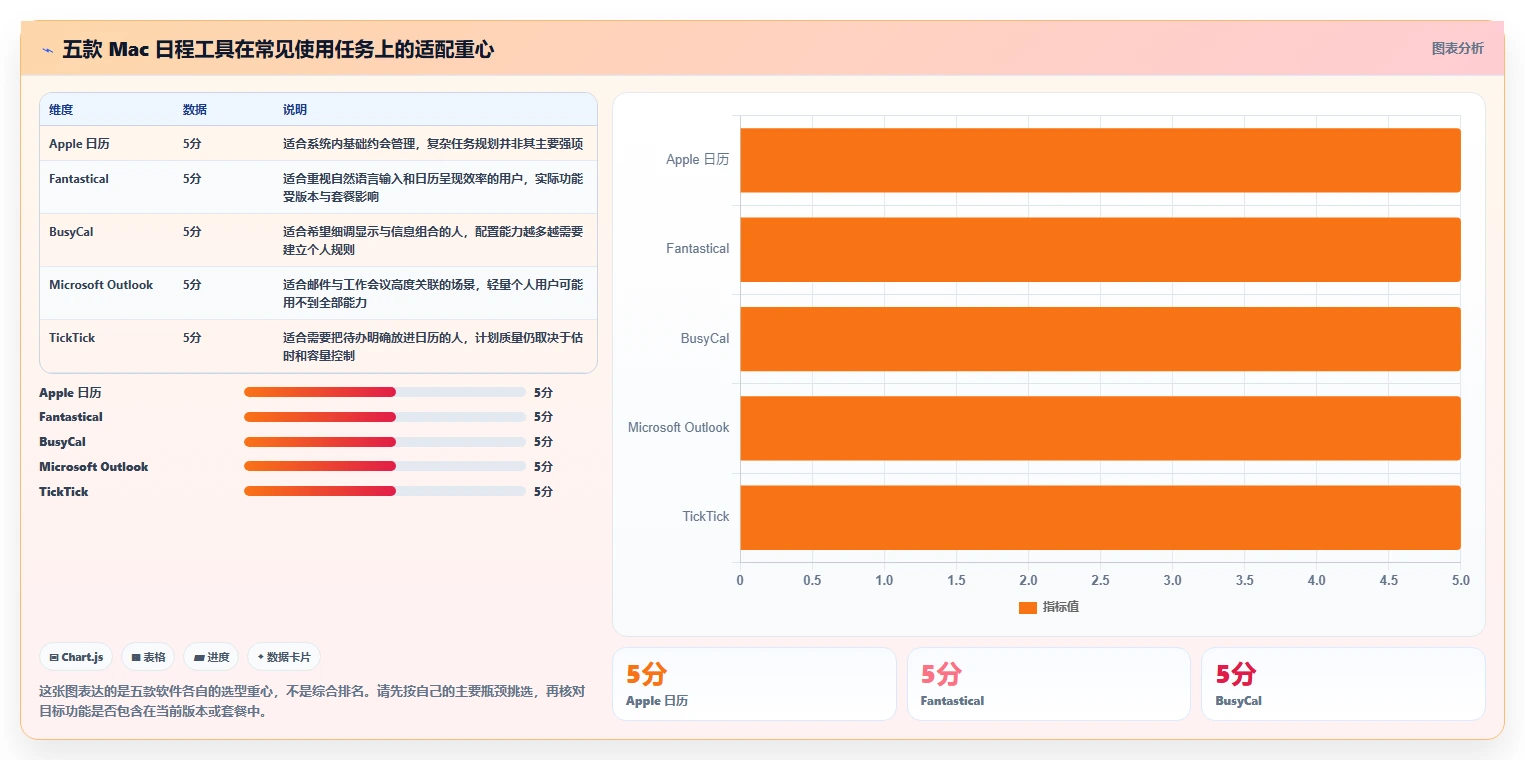Select BusyCal in the table's first column

coord(71,232)
